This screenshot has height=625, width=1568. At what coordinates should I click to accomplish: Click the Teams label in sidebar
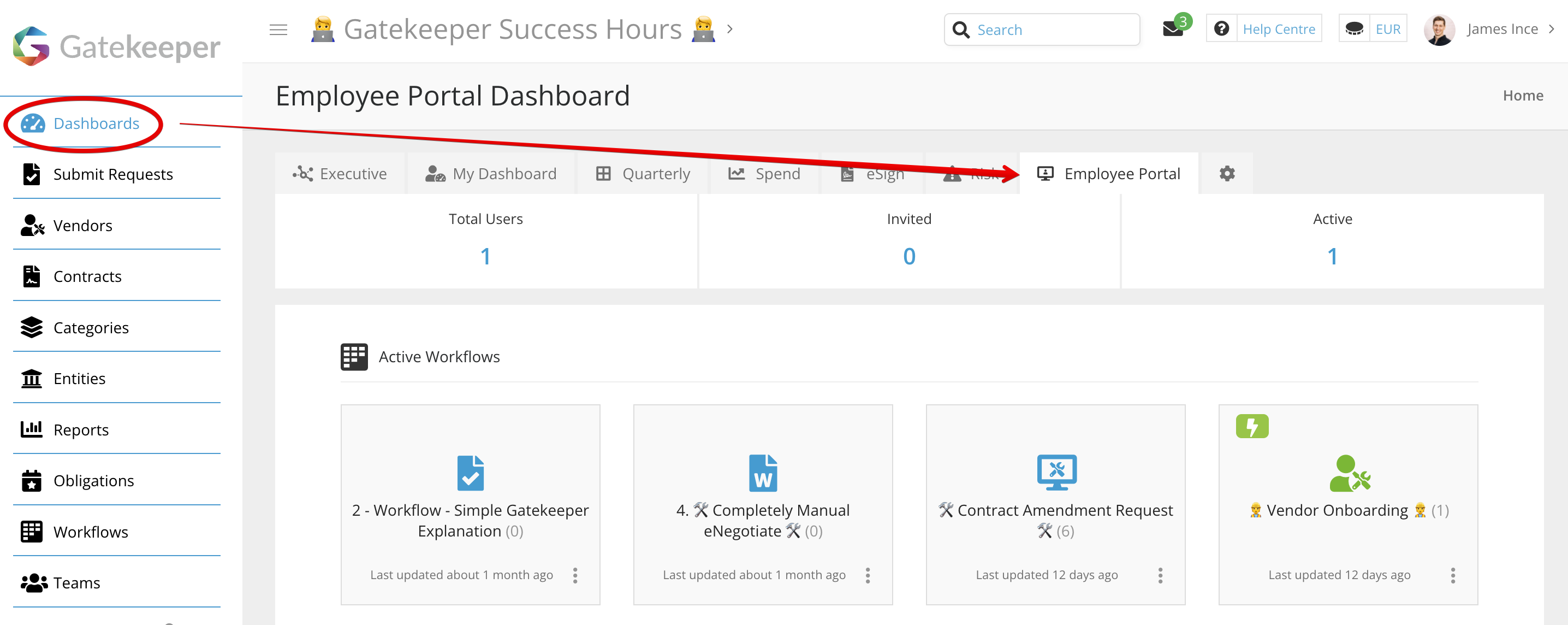76,583
